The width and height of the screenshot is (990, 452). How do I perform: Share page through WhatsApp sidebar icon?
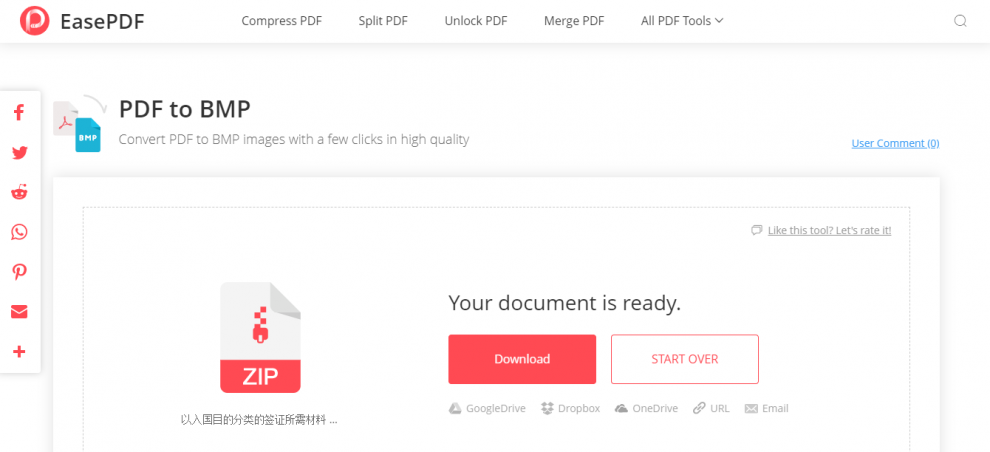[x=19, y=232]
